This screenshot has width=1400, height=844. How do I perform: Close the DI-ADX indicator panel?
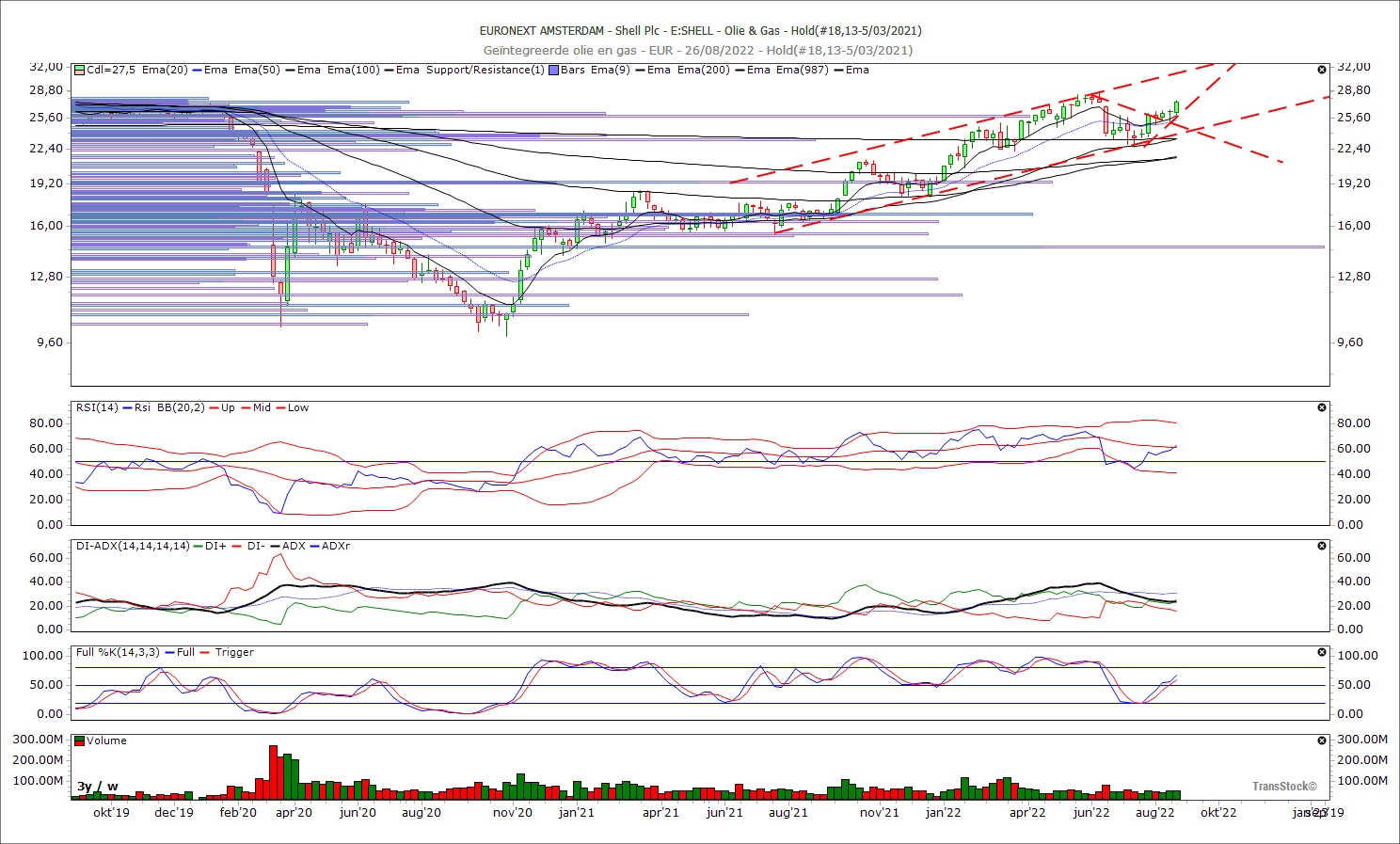1322,546
